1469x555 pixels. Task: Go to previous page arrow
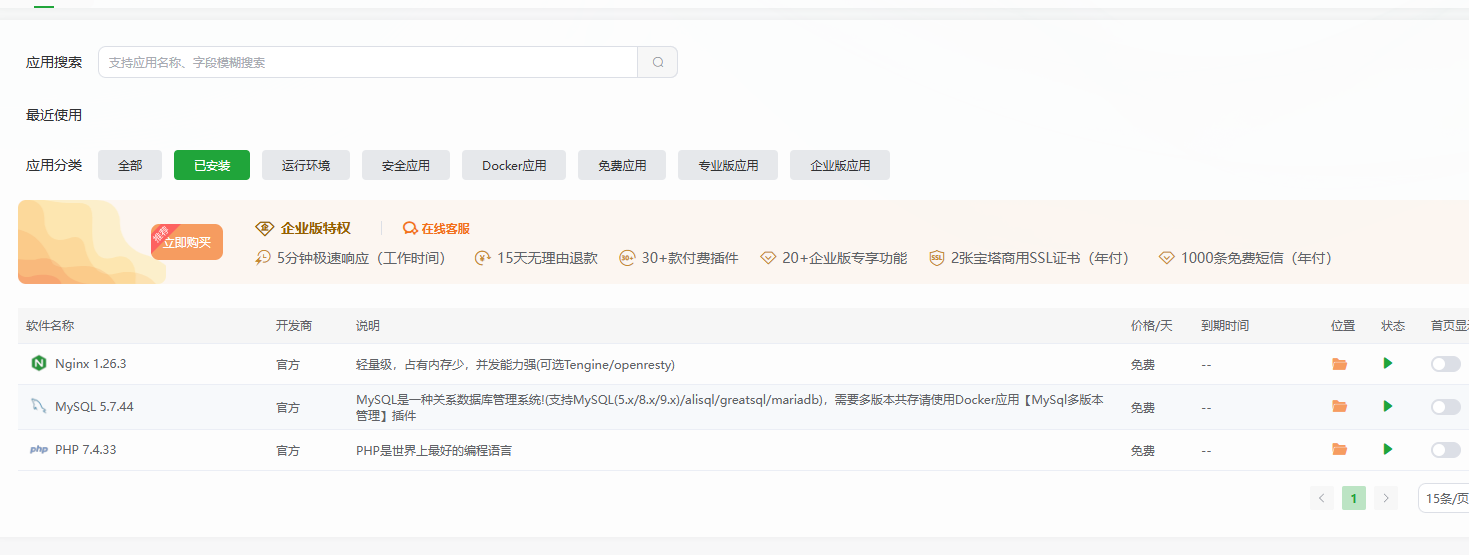click(1322, 498)
